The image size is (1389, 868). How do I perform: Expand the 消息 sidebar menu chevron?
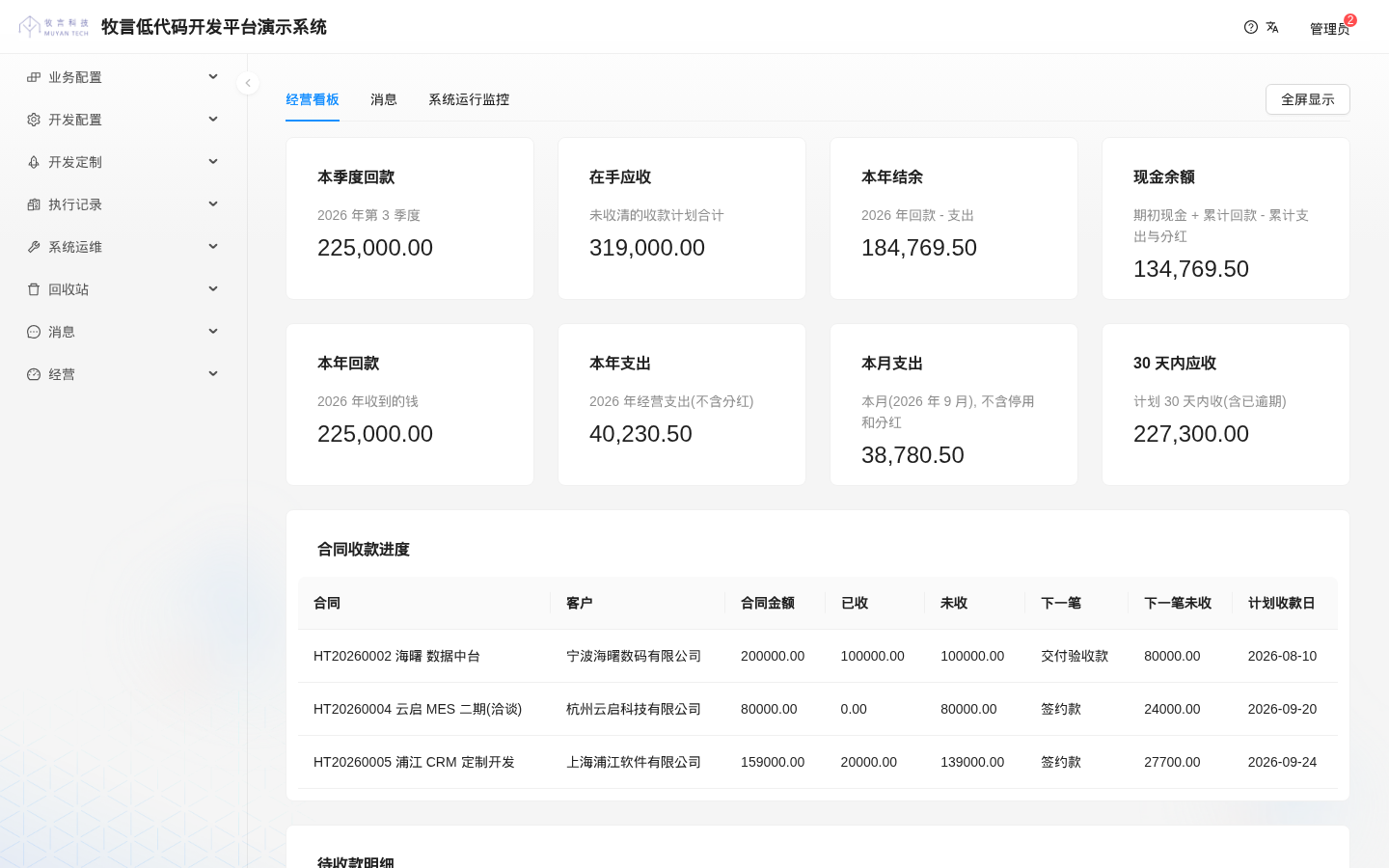(213, 331)
